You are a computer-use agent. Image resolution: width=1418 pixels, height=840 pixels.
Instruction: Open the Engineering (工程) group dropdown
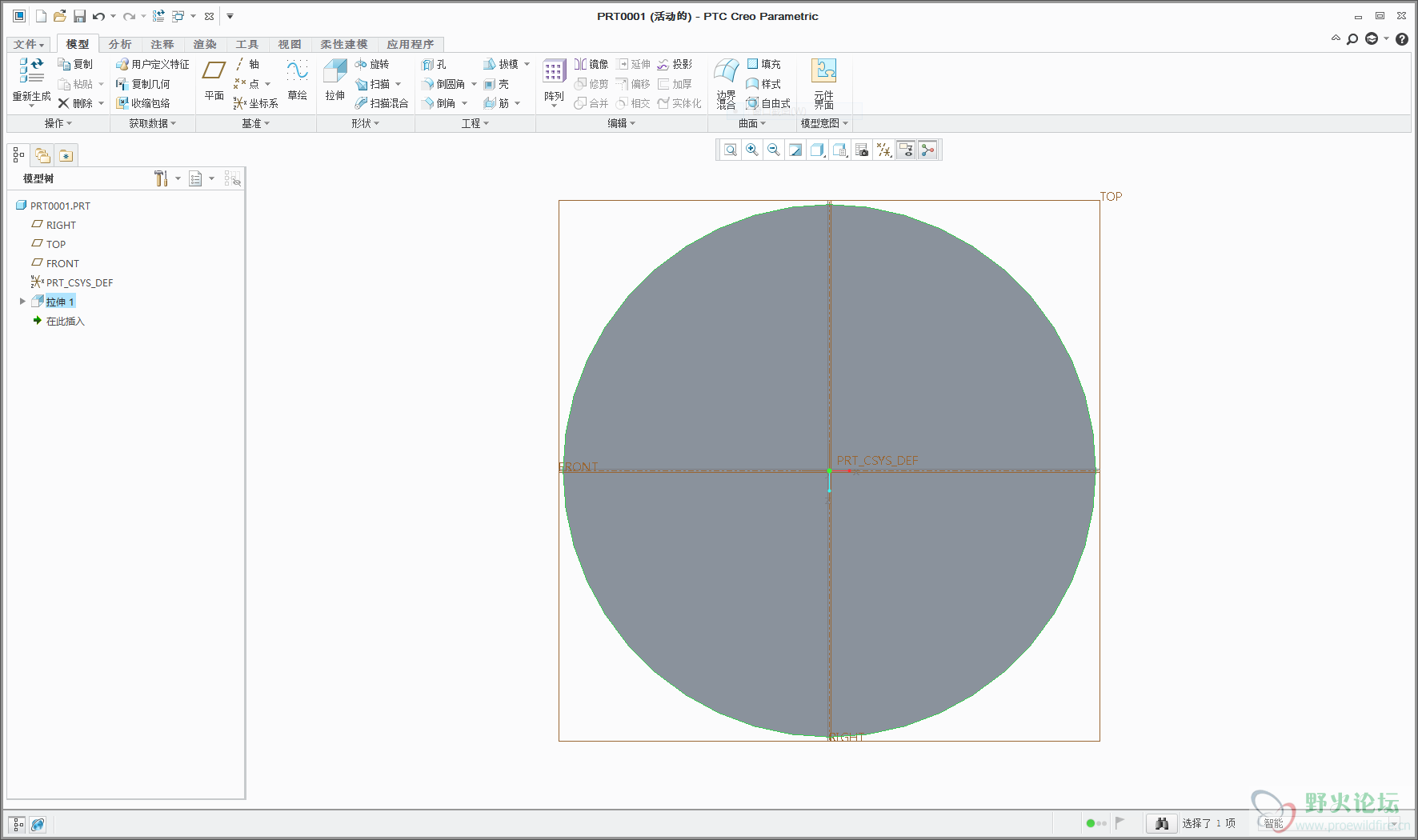coord(475,123)
